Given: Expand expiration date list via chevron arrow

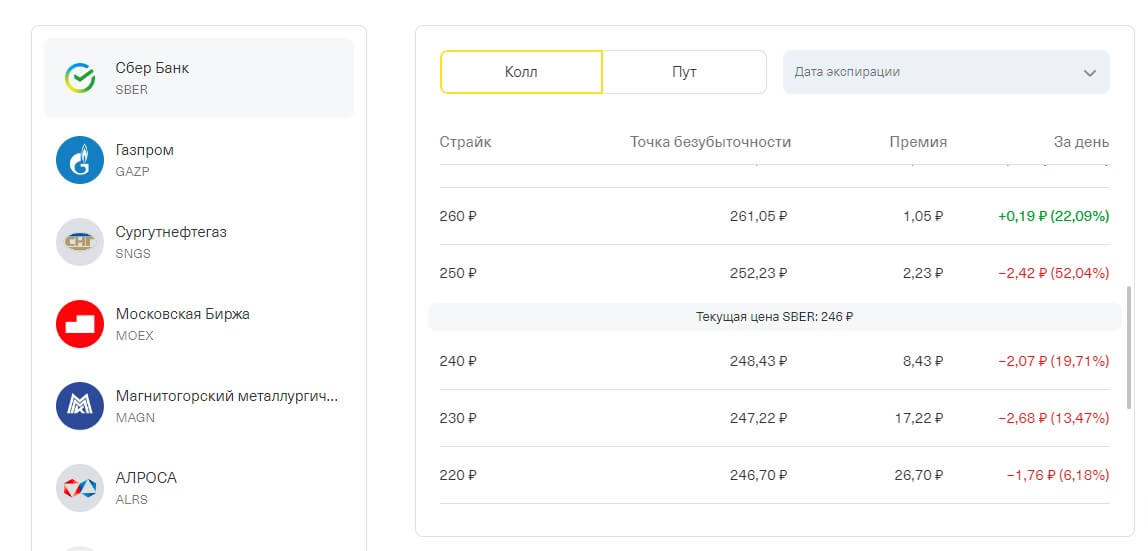Looking at the screenshot, I should tap(1089, 73).
